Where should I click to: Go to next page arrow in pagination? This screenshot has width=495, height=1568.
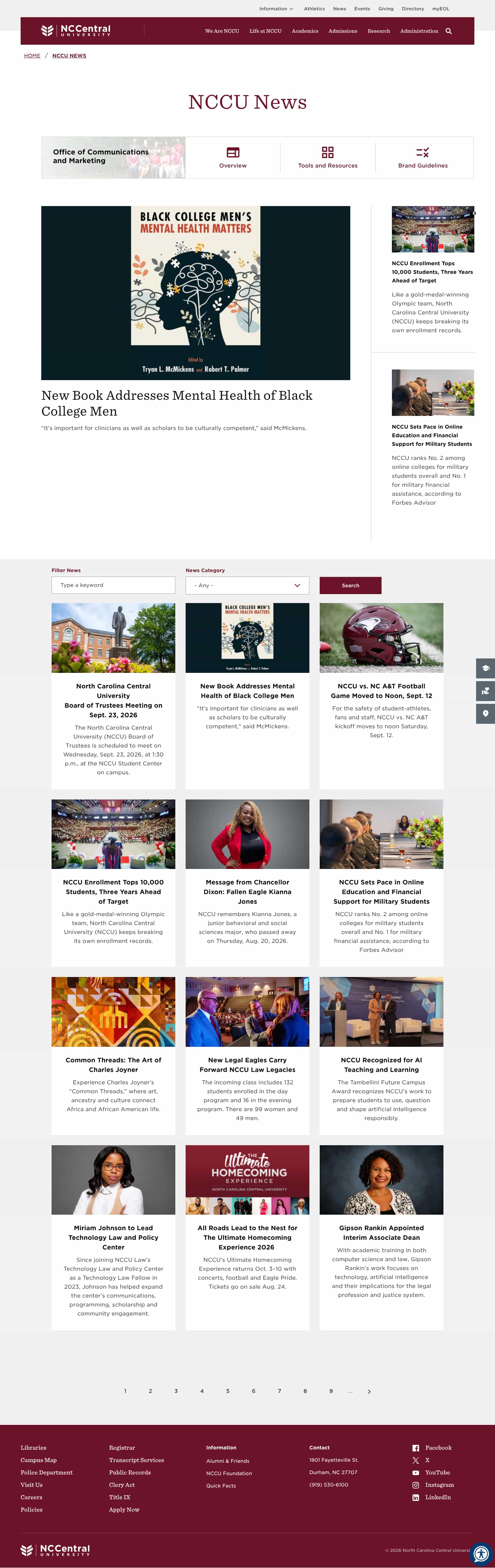(x=369, y=1392)
